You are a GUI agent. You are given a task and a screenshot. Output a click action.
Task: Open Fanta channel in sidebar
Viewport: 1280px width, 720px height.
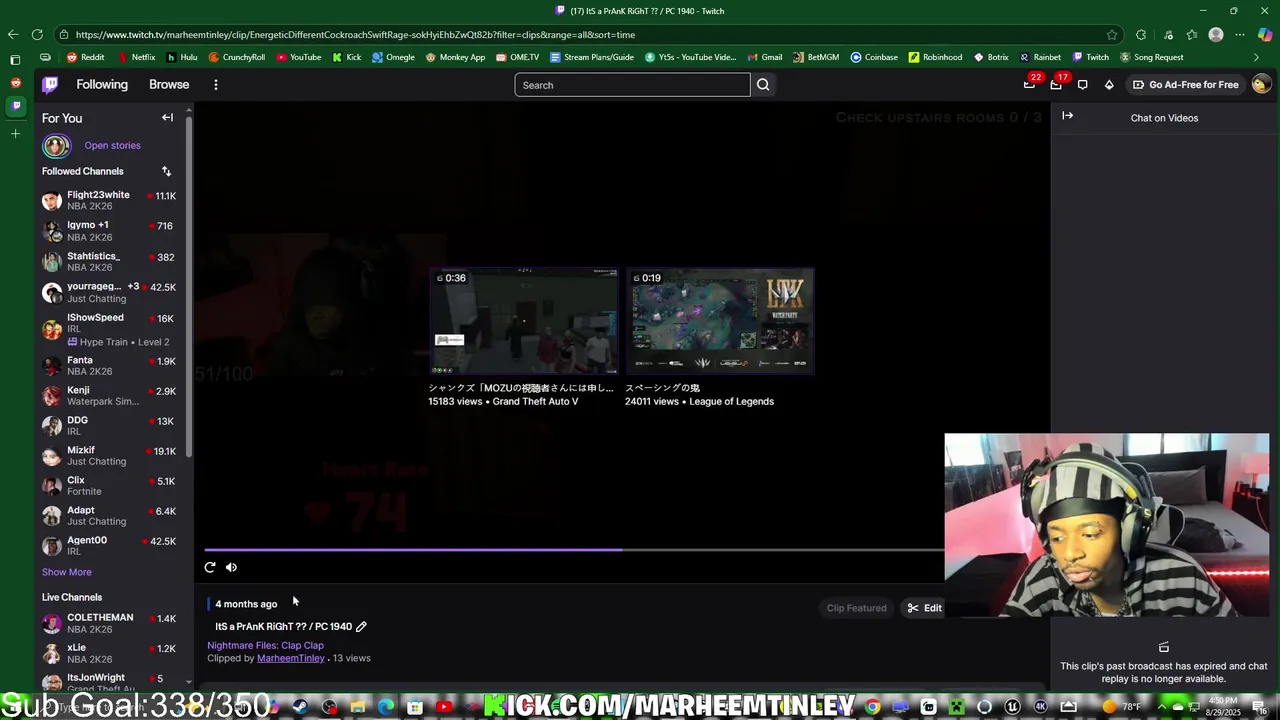pyautogui.click(x=110, y=365)
